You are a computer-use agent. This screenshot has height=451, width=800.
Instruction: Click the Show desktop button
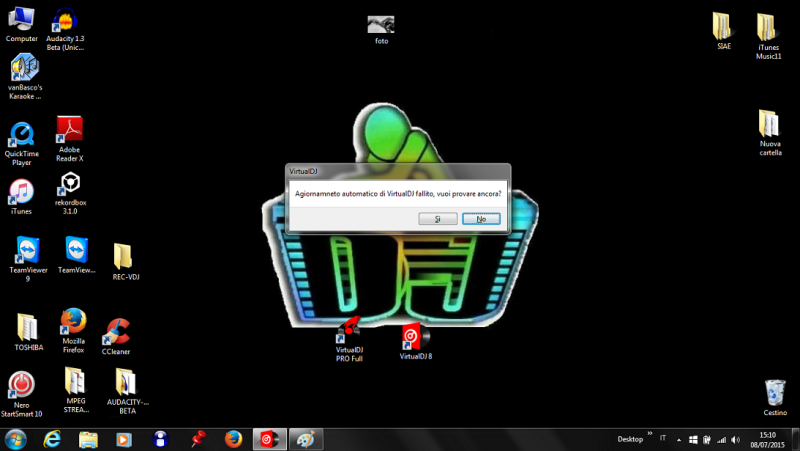pos(796,440)
